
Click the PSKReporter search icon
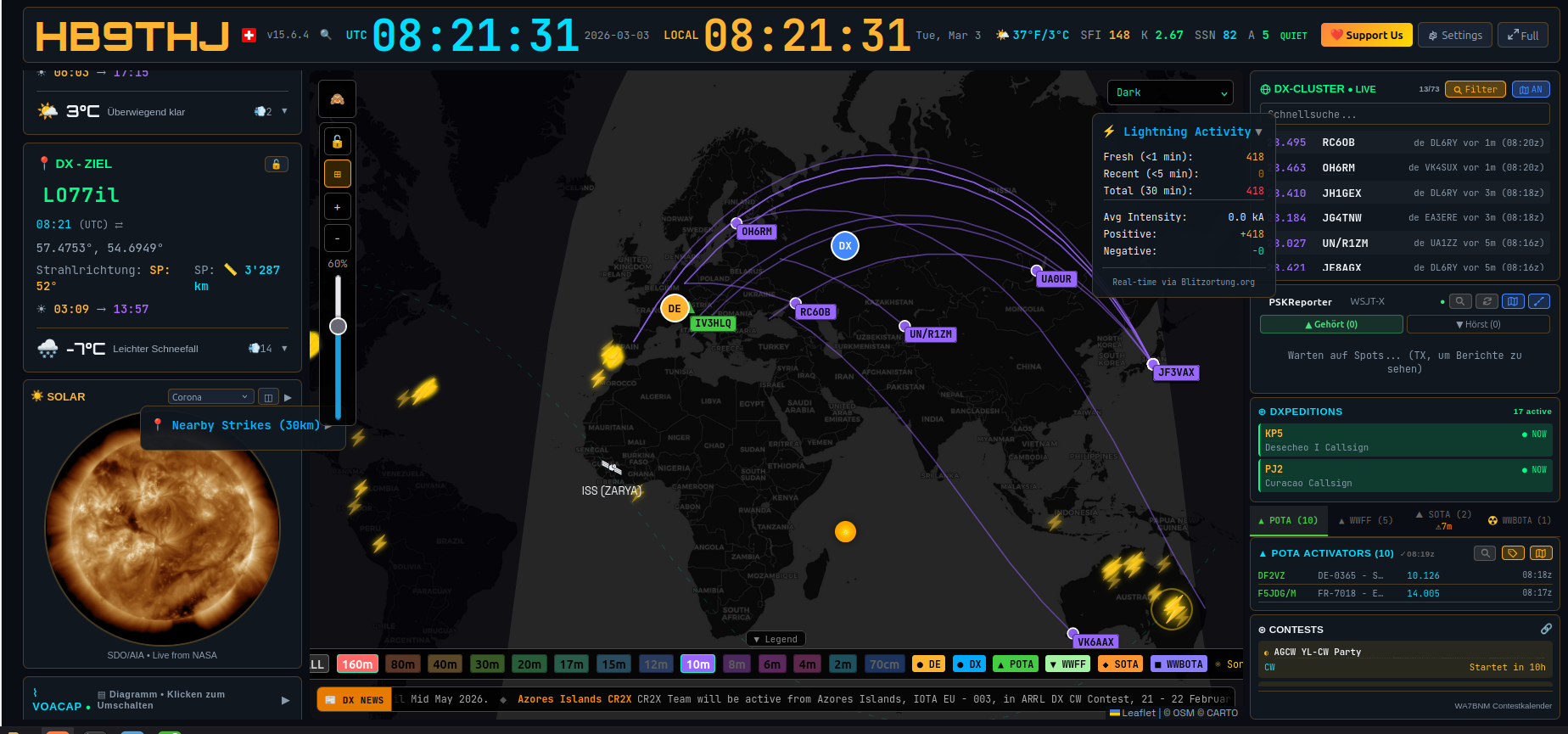click(1459, 301)
